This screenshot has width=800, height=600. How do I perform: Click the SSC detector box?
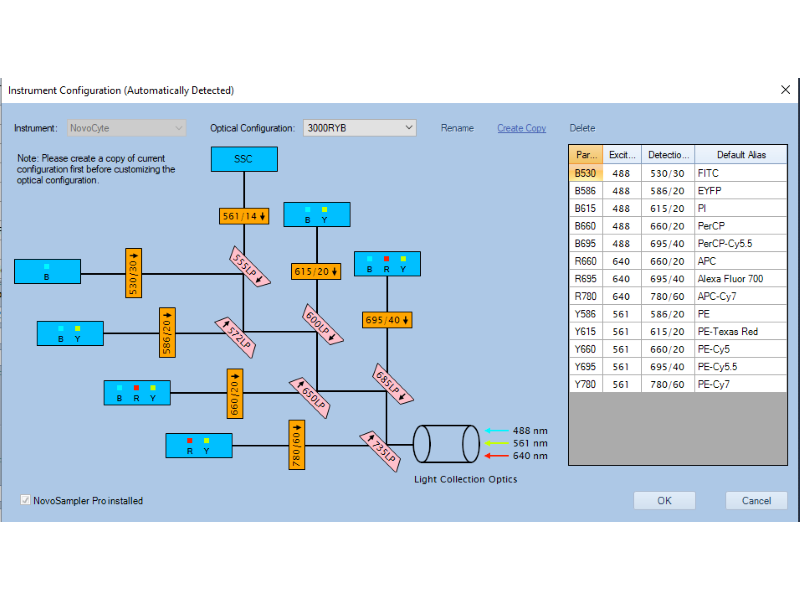point(244,159)
